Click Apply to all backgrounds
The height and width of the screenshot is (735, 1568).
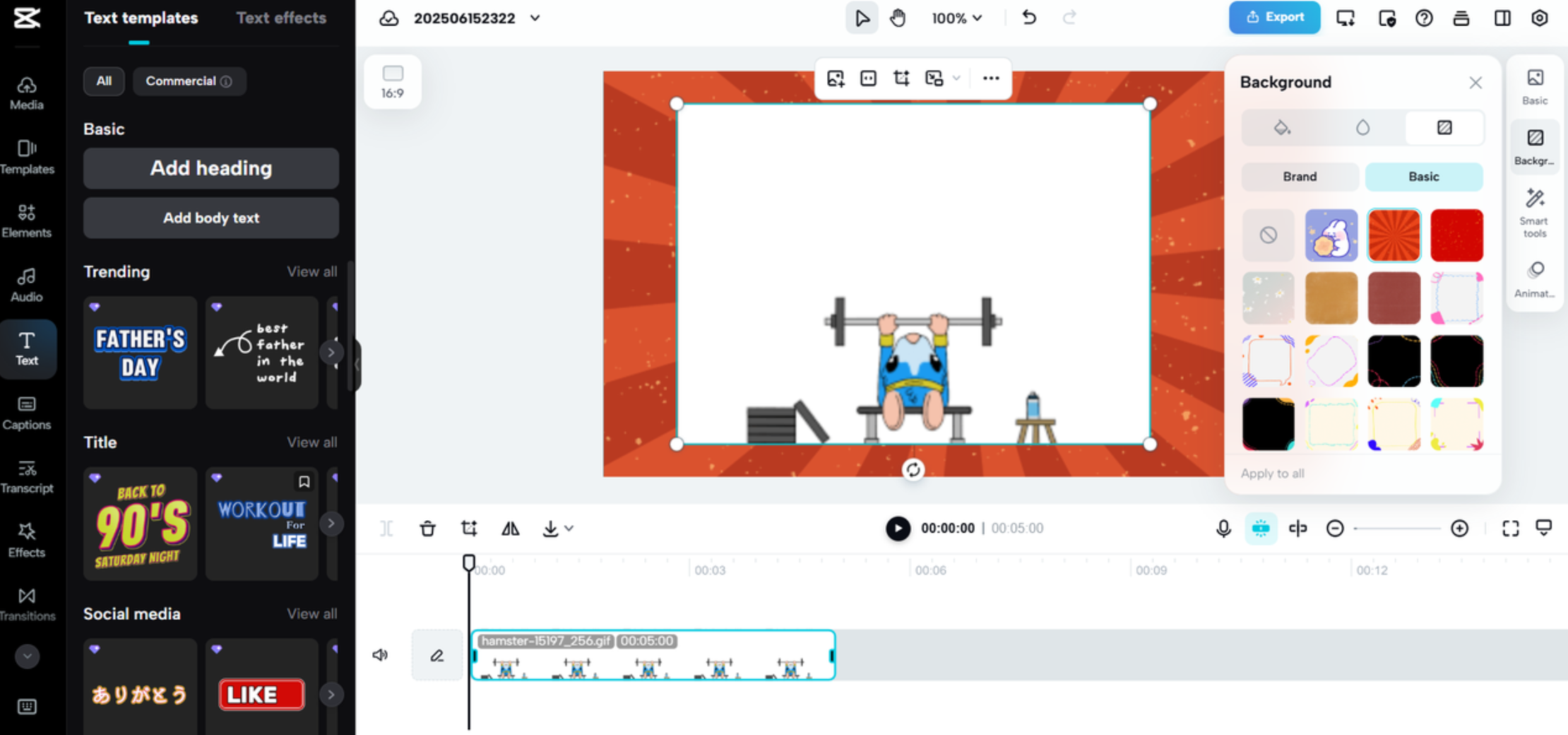point(1272,473)
